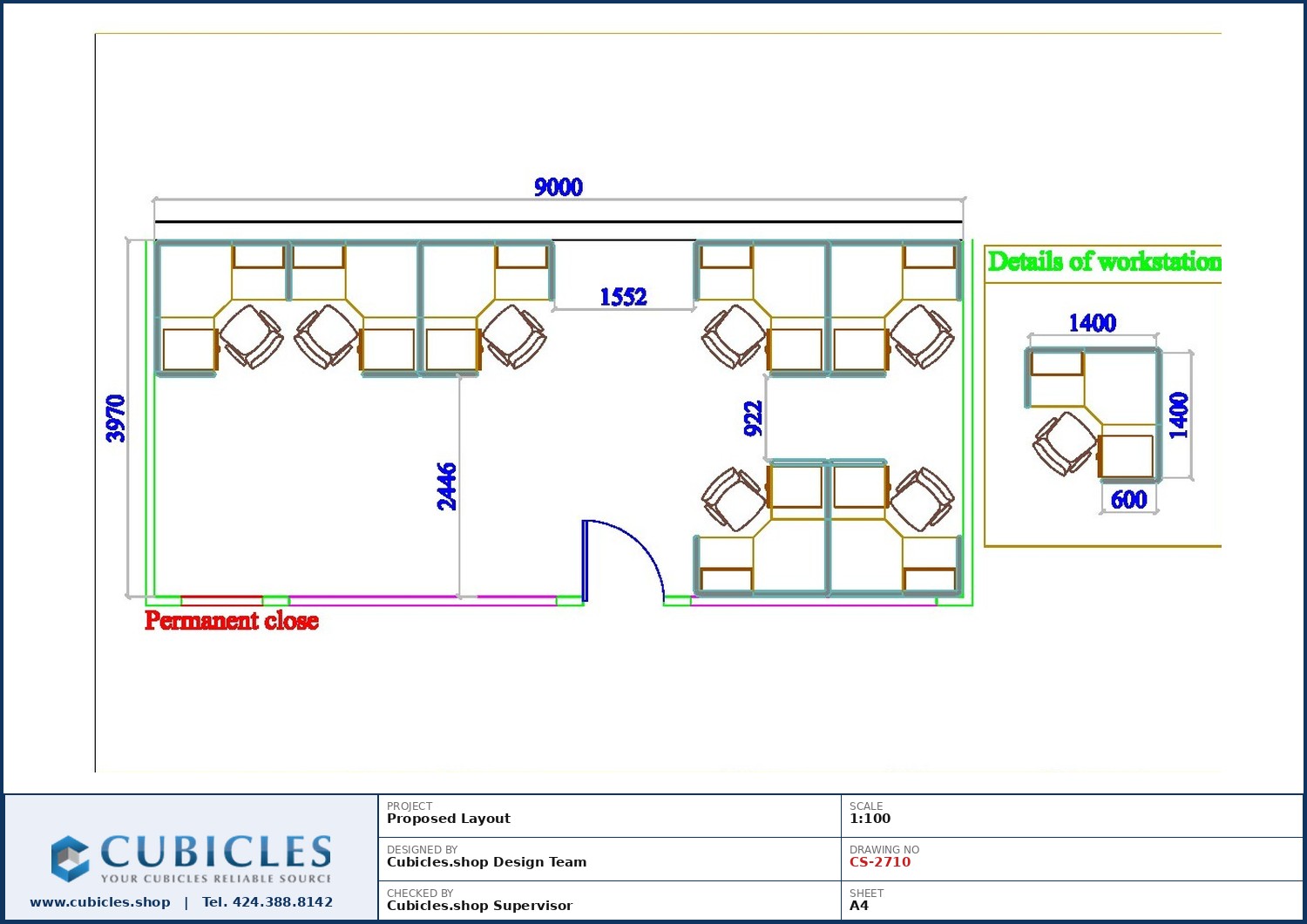
Task: Click the chair in the workstation detail
Action: pyautogui.click(x=1065, y=443)
